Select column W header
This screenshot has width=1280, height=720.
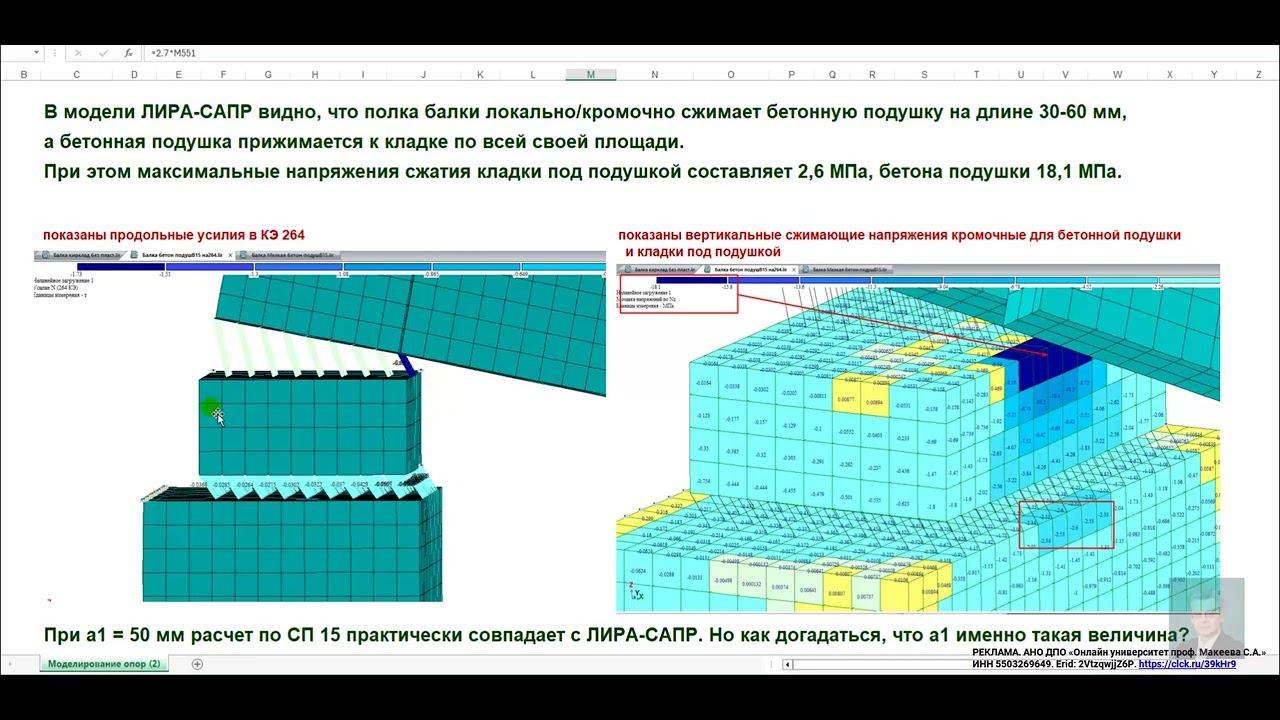point(1118,75)
